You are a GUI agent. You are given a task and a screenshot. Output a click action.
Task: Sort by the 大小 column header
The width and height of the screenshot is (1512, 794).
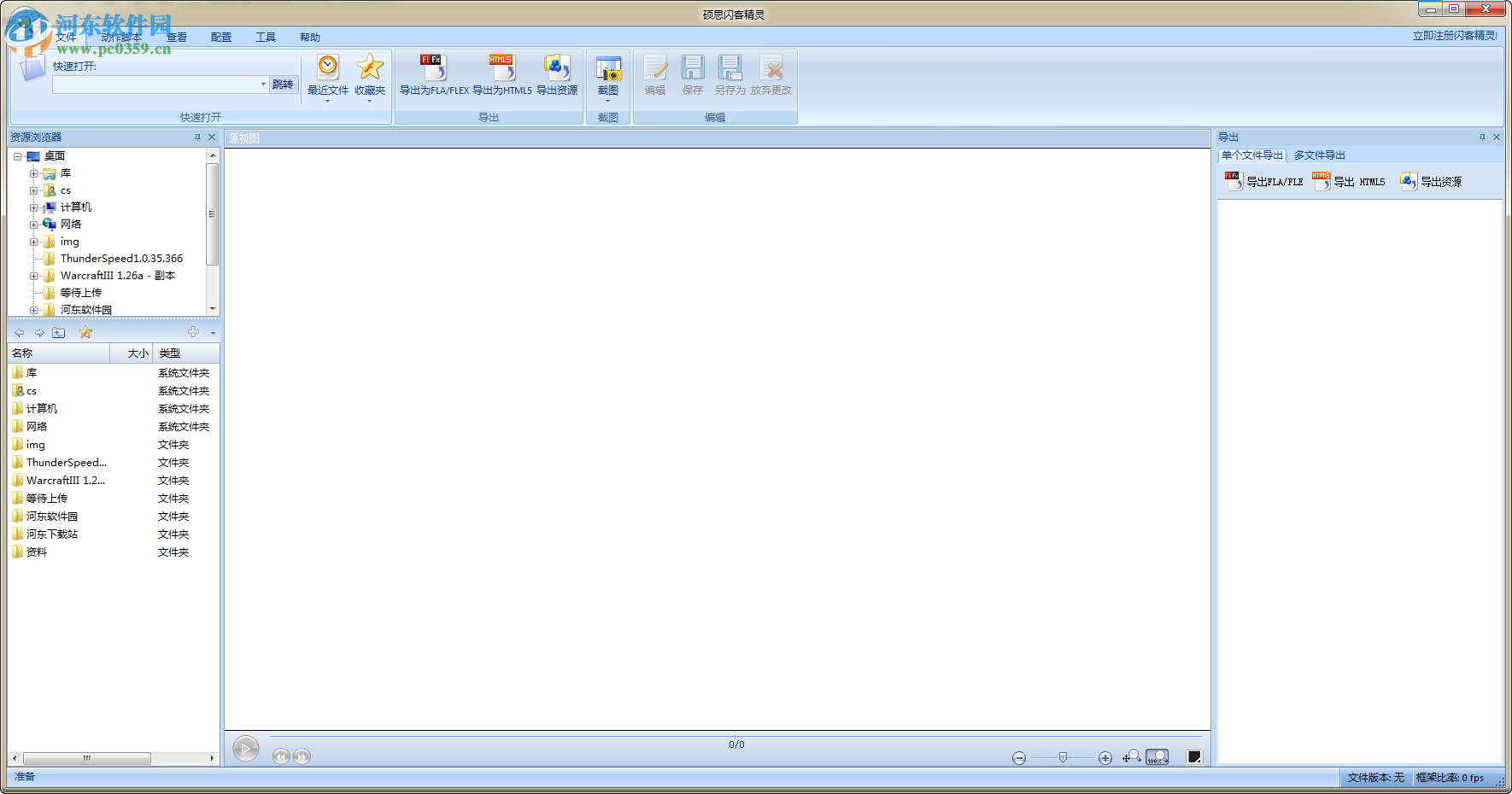pos(132,353)
